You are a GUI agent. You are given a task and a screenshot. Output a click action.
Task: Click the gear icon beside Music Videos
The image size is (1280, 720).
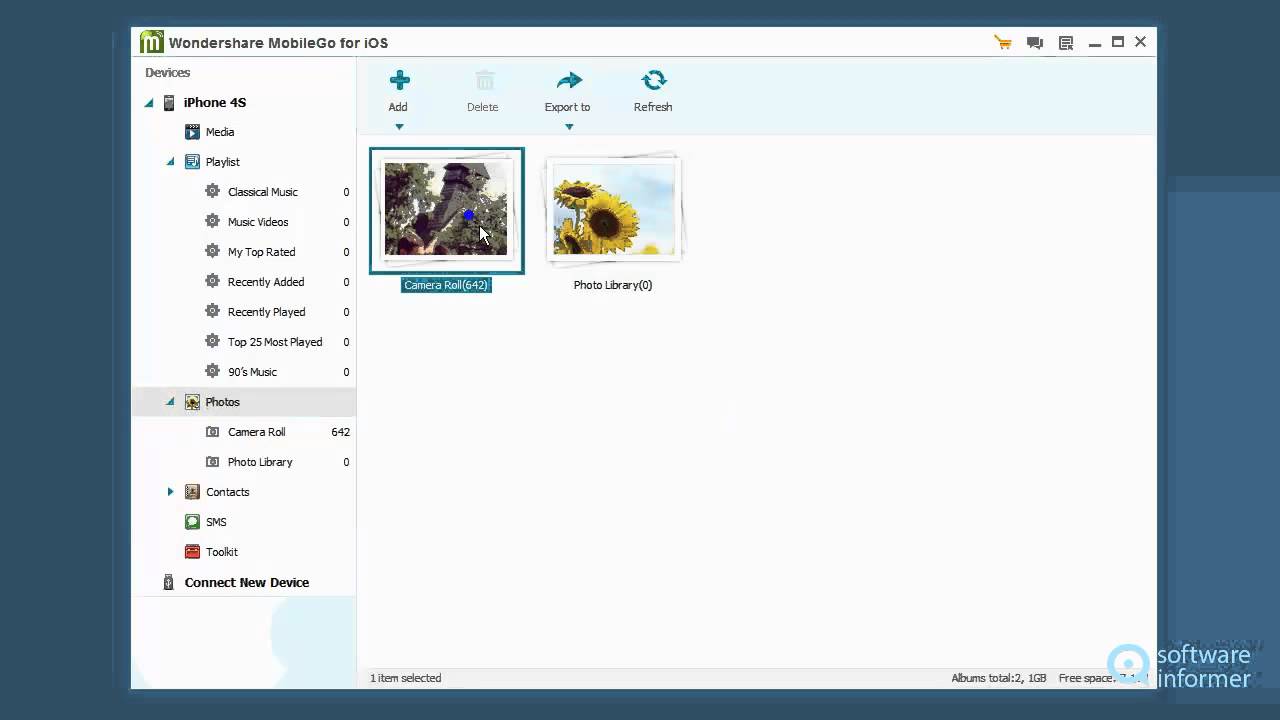pos(212,221)
